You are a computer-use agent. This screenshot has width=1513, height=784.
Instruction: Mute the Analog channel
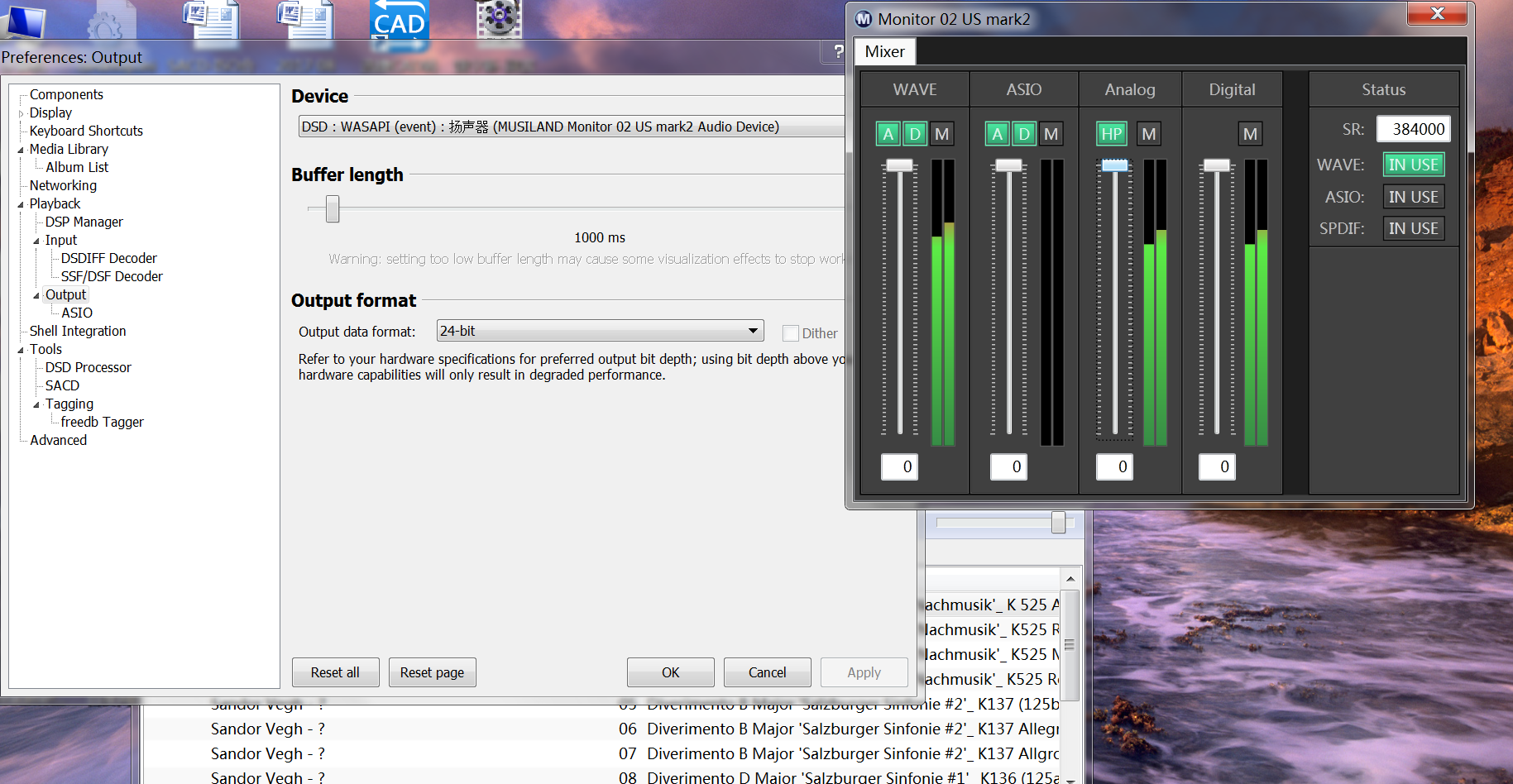pyautogui.click(x=1149, y=134)
